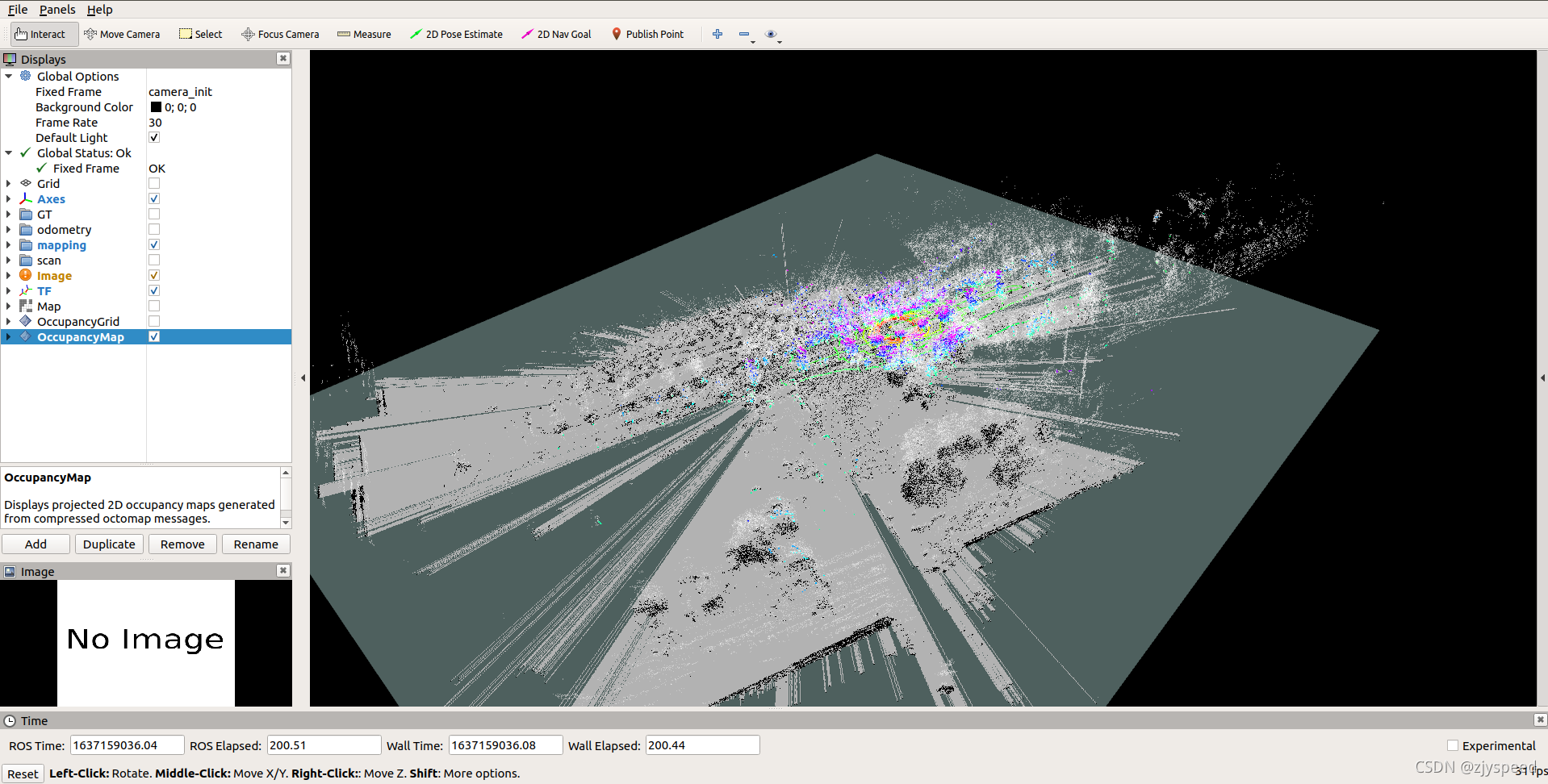Screen dimensions: 1548x784
Task: Toggle the Default Light checkbox
Action: click(154, 137)
